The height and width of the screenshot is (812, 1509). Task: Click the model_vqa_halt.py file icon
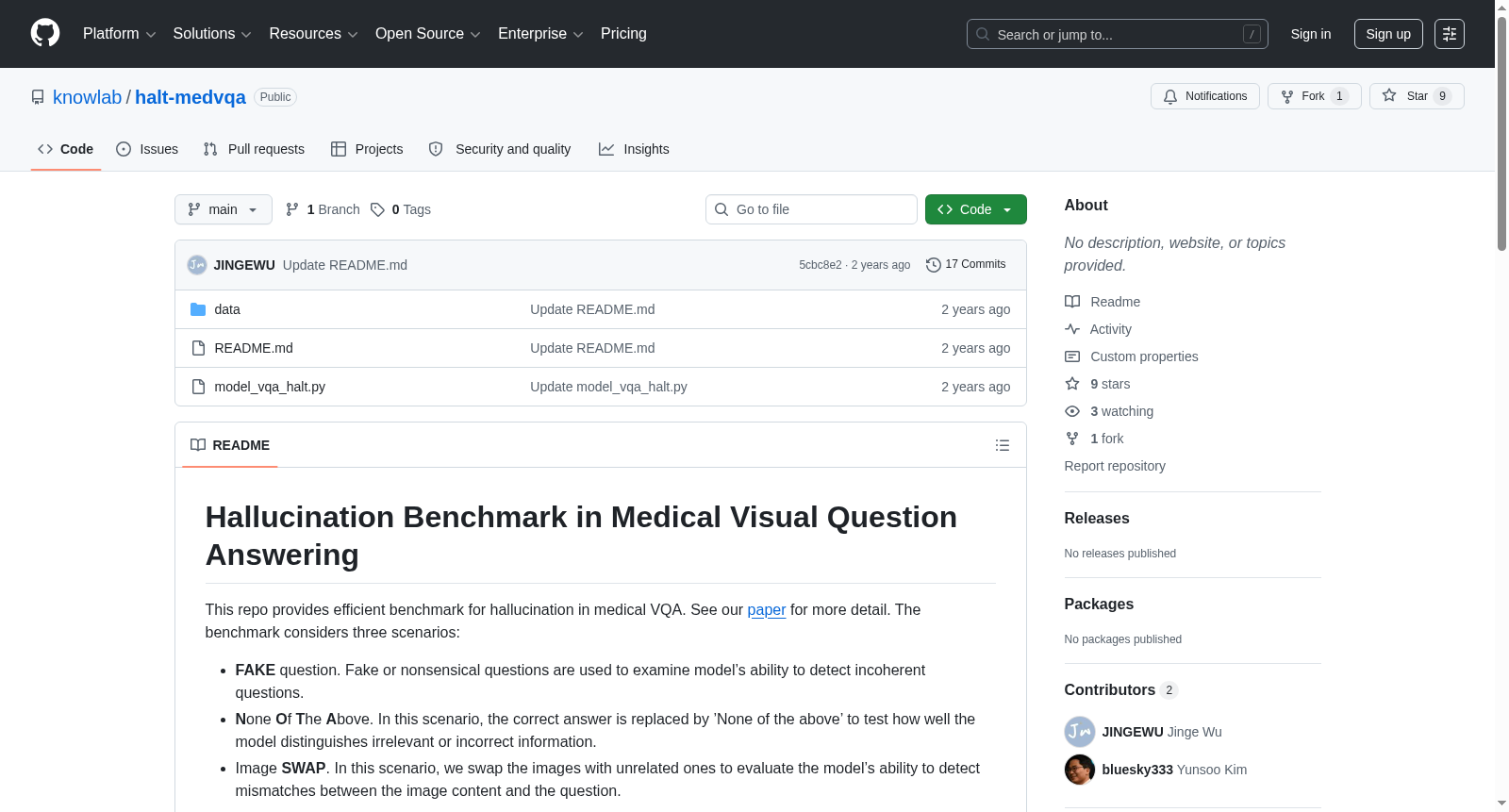click(x=198, y=387)
